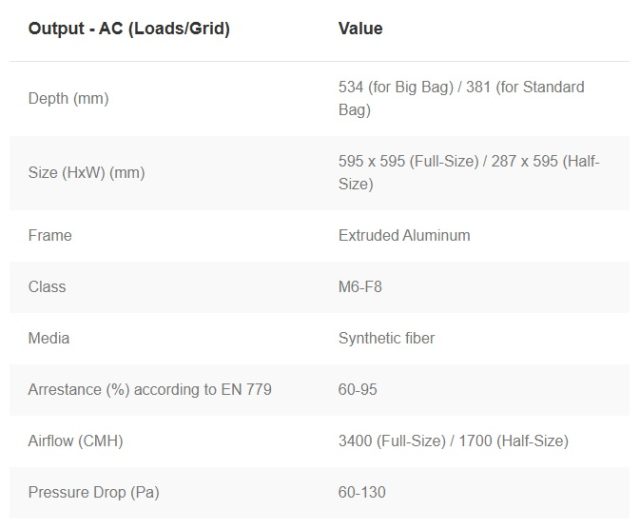This screenshot has height=529, width=640.
Task: Select the "Pressure Drop (Pa)" row label
Action: pos(93,492)
